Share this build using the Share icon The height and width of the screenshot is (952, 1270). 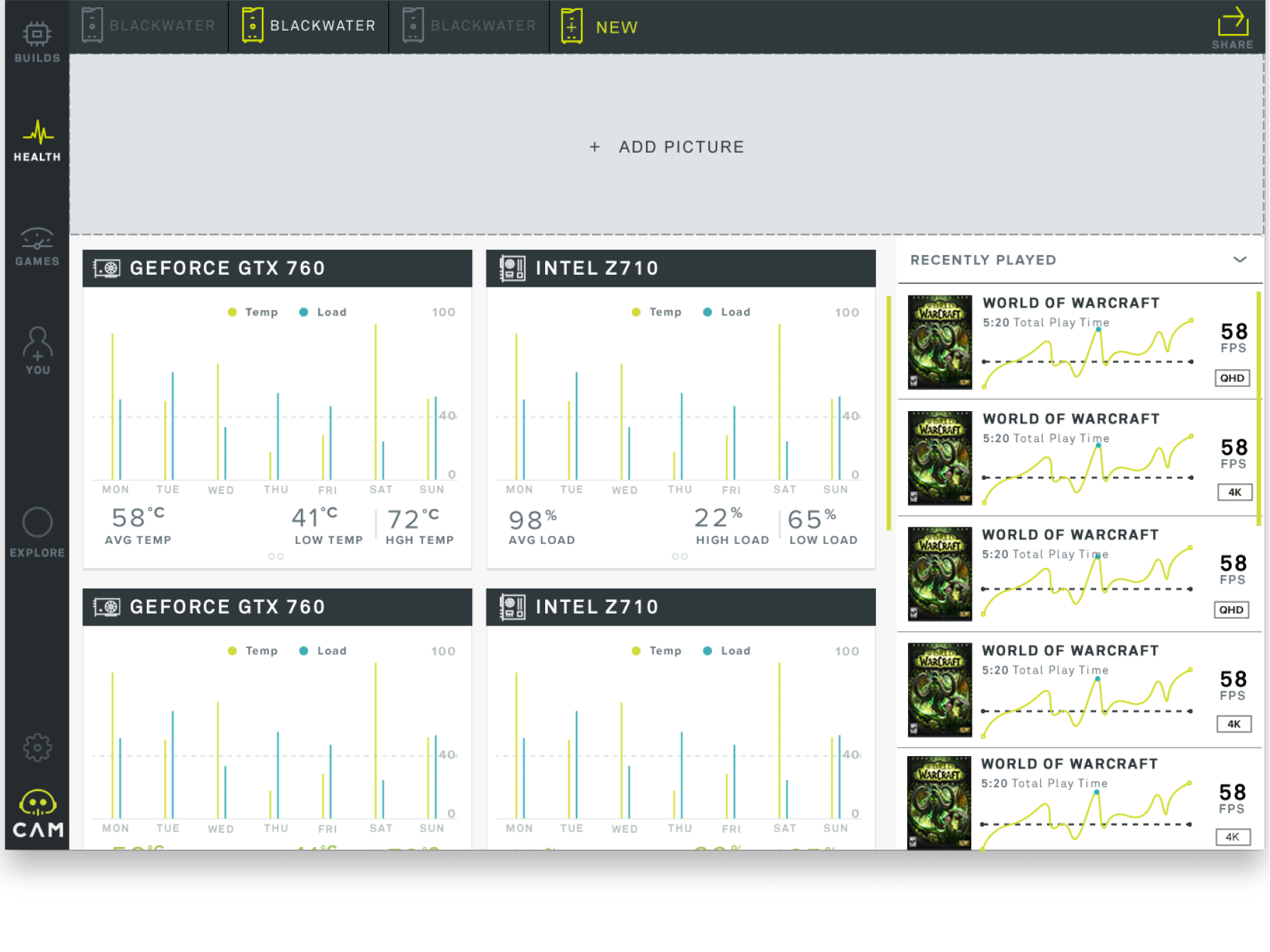1232,28
